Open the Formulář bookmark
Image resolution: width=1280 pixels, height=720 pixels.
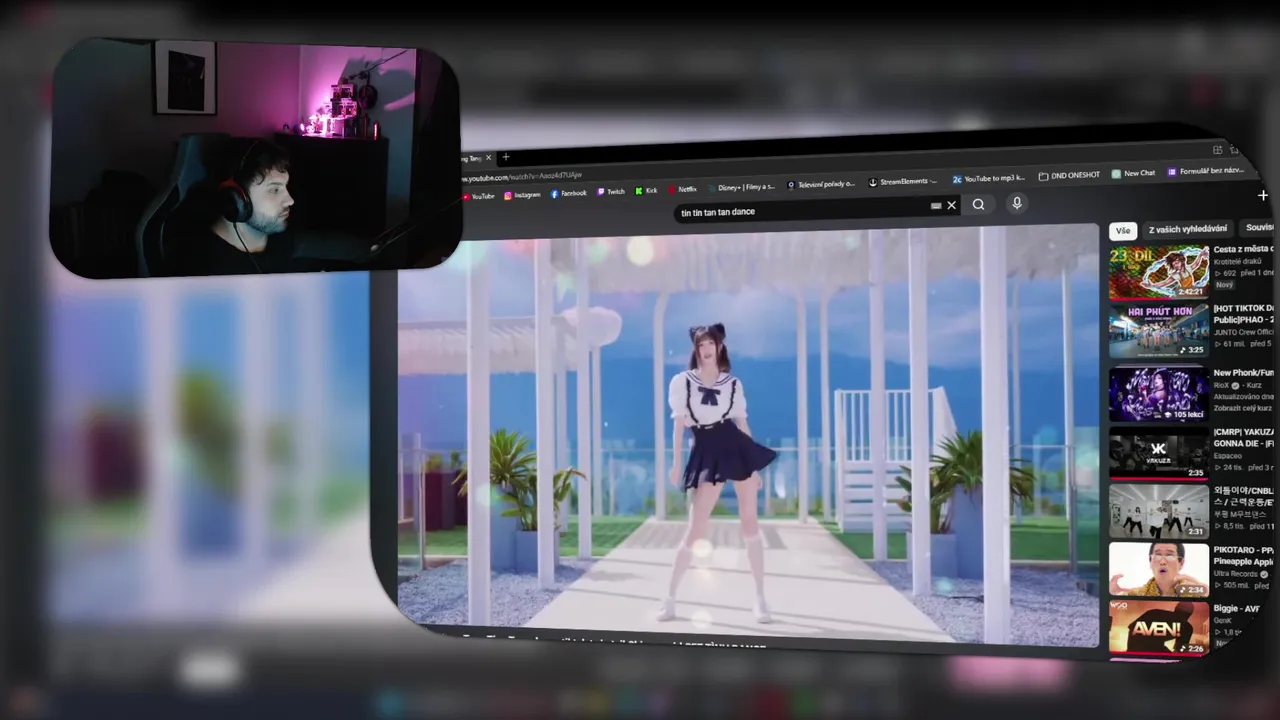tap(1206, 171)
